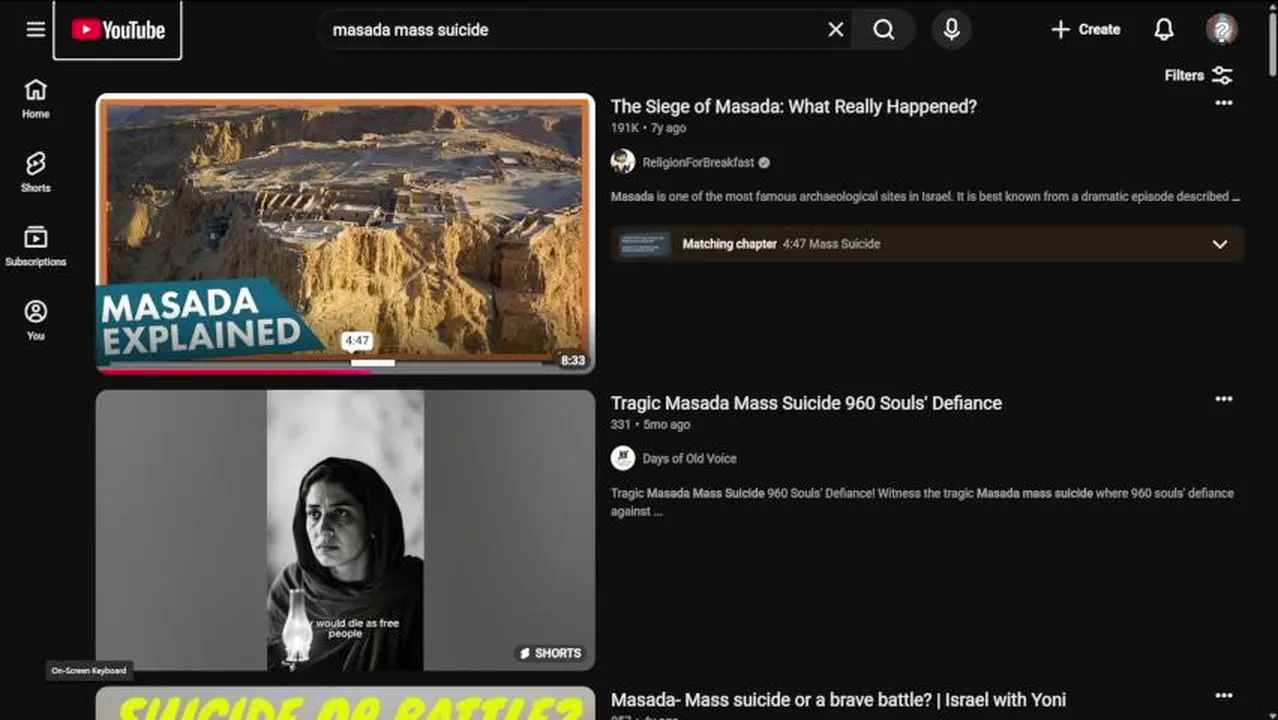Go to Home in sidebar
This screenshot has width=1278, height=720.
tap(36, 99)
